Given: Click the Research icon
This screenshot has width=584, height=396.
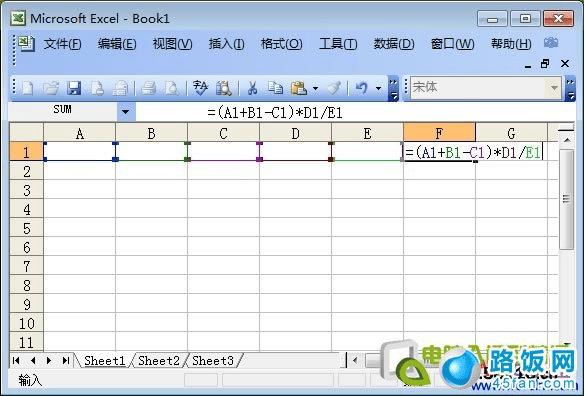Looking at the screenshot, I should pyautogui.click(x=224, y=88).
